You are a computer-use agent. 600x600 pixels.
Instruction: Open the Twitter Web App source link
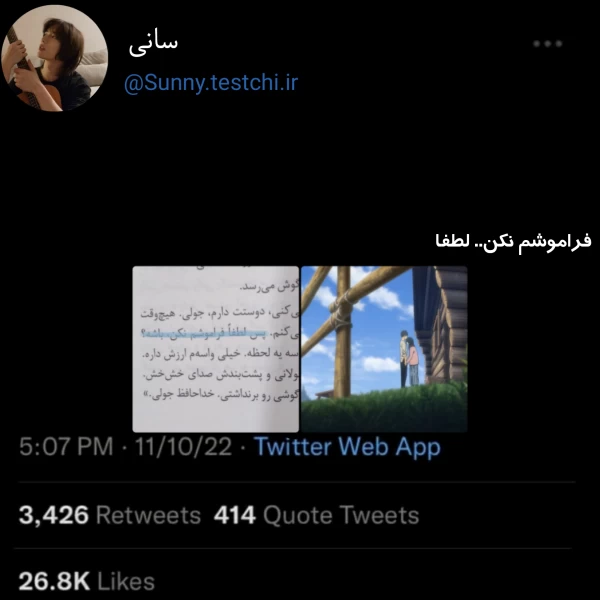pos(347,447)
